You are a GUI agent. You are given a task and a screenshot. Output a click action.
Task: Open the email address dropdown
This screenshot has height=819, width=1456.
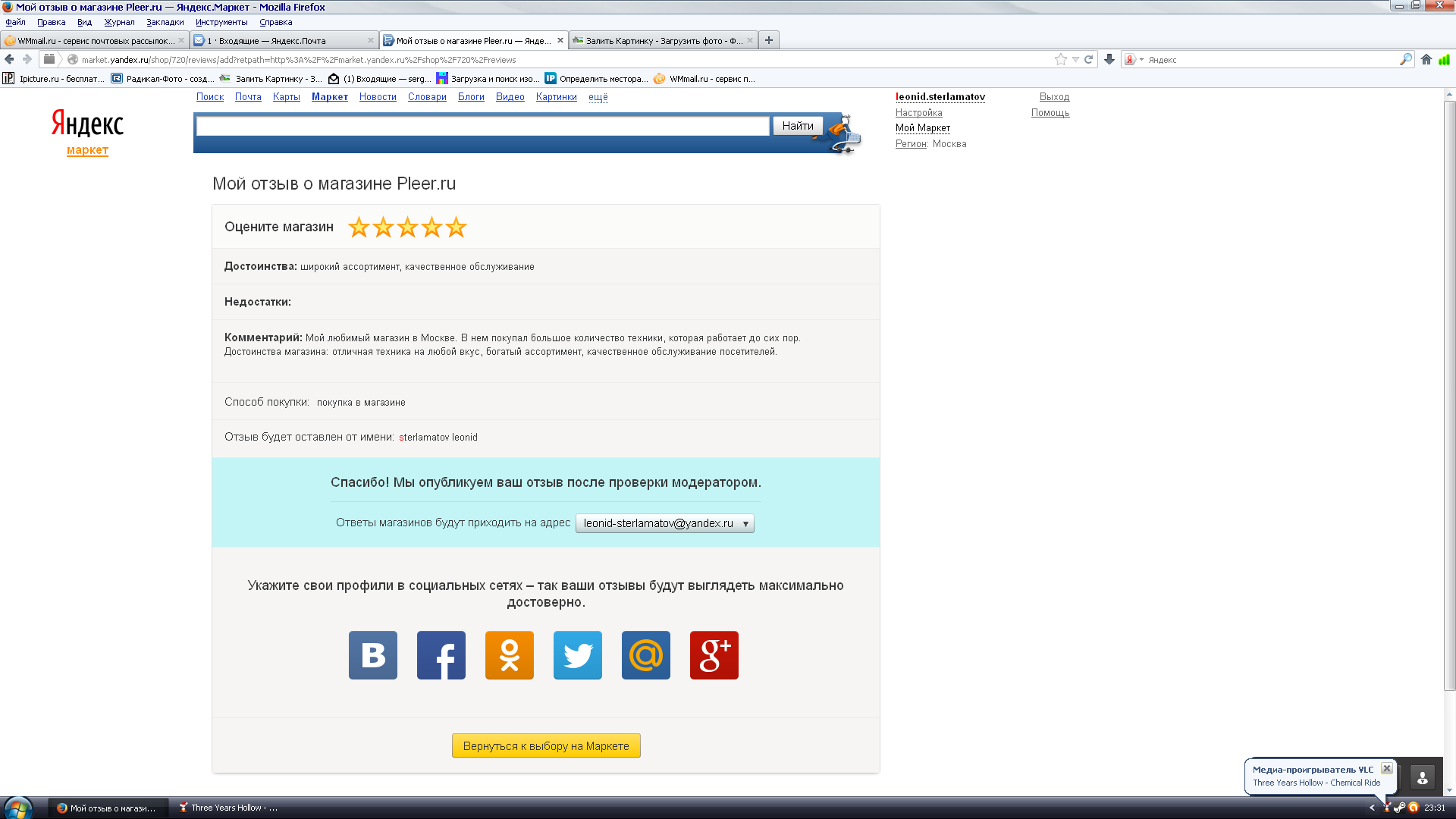pyautogui.click(x=665, y=523)
